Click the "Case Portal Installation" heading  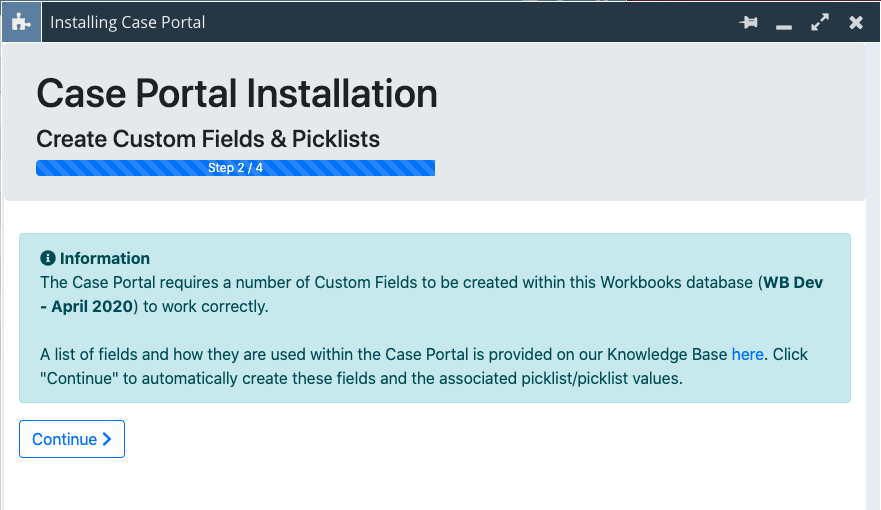point(237,93)
